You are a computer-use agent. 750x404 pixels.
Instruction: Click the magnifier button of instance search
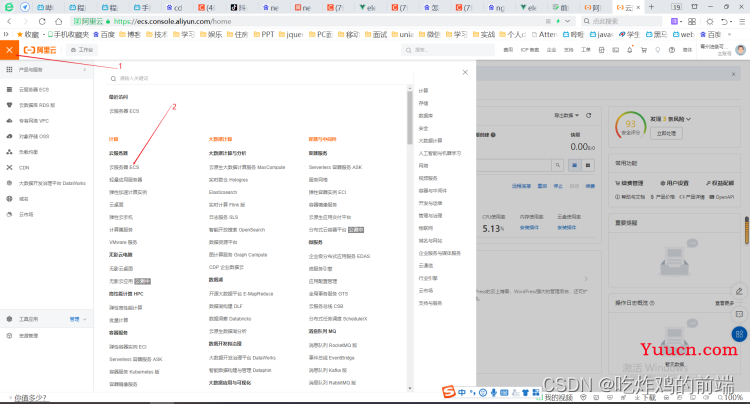point(557,165)
